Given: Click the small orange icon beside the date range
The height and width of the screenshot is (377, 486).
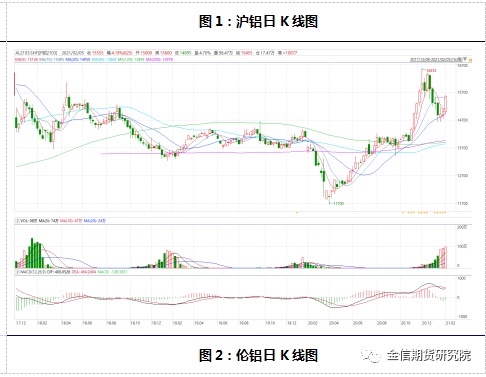Looking at the screenshot, I should pyautogui.click(x=470, y=60).
